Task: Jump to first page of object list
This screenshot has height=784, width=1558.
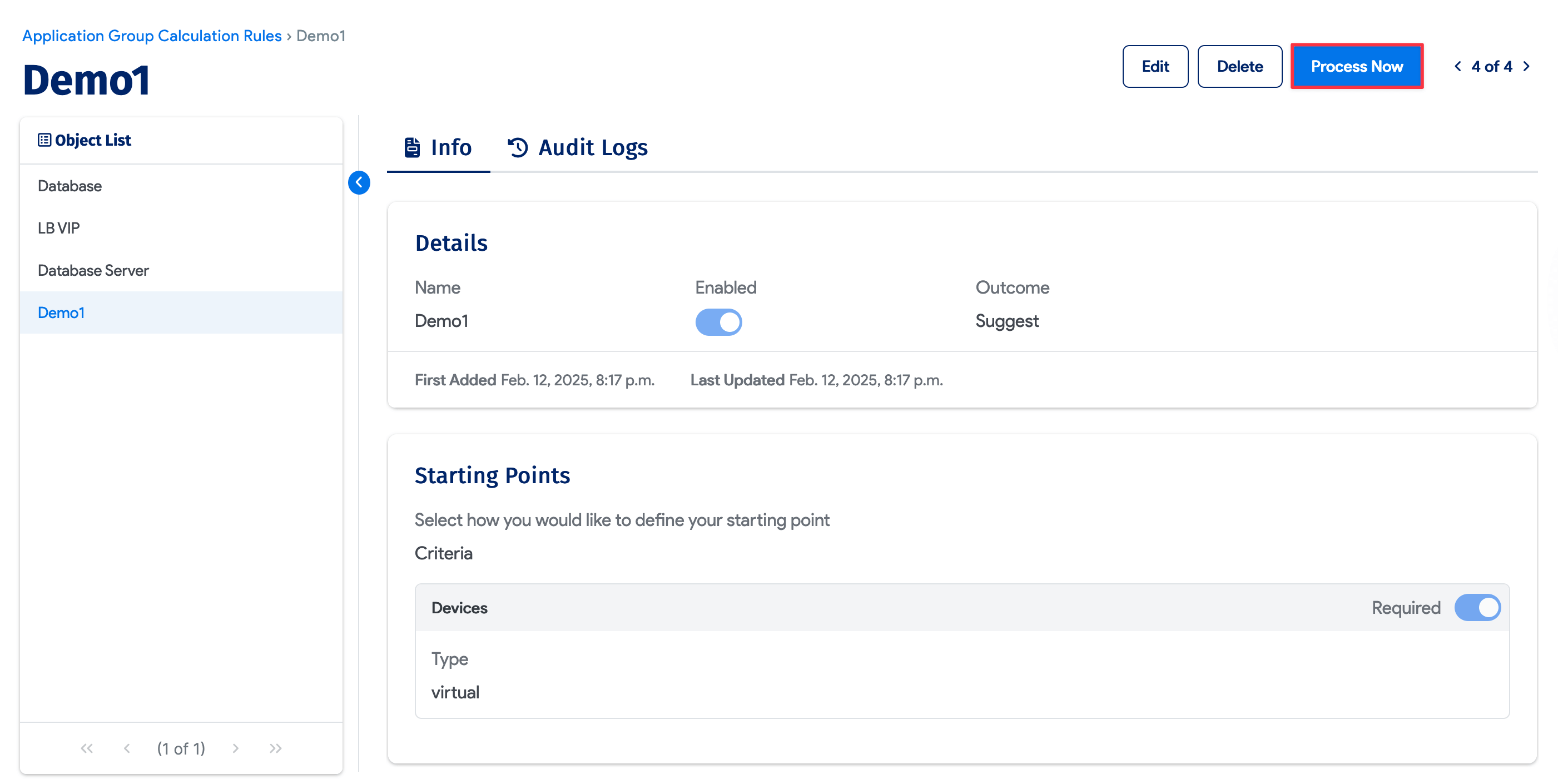Action: tap(87, 748)
